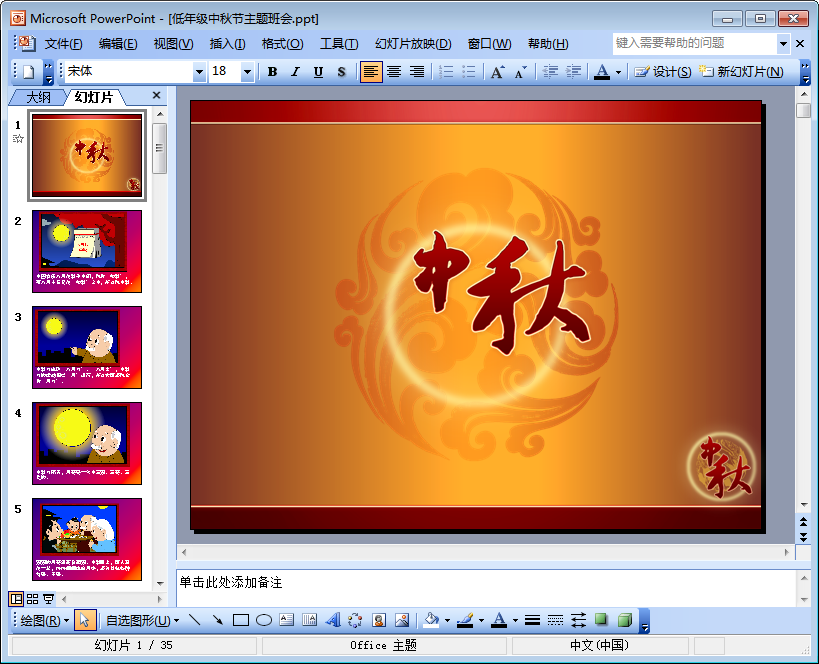Click the Design (设计) button
This screenshot has width=819, height=664.
663,72
